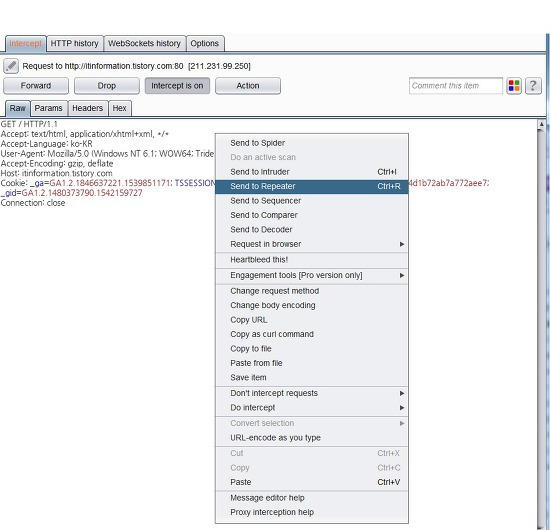This screenshot has width=550, height=530.
Task: Choose Send to Comparer
Action: pyautogui.click(x=311, y=215)
